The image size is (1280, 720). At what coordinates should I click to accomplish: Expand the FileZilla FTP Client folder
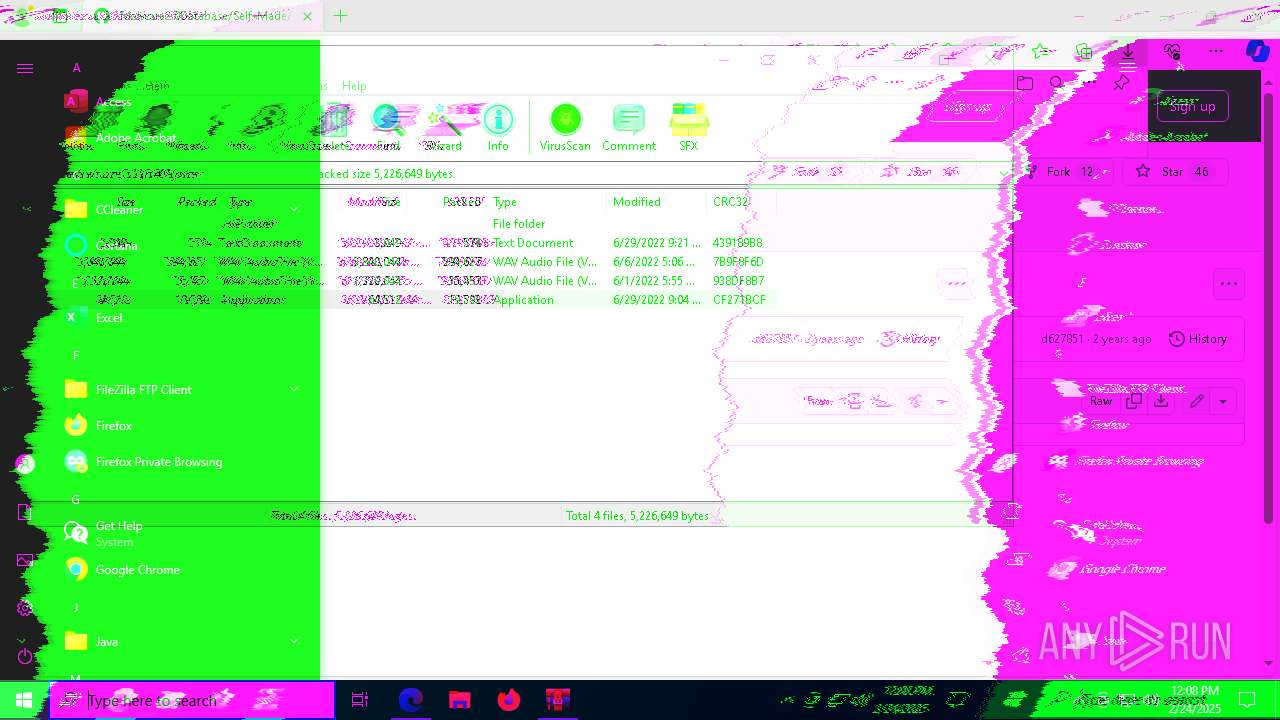pos(293,390)
